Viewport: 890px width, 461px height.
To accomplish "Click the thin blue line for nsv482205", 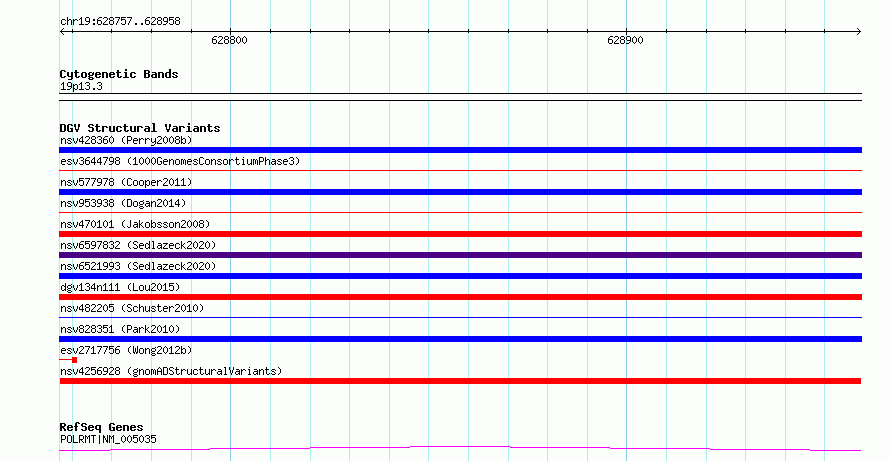I will (460, 317).
